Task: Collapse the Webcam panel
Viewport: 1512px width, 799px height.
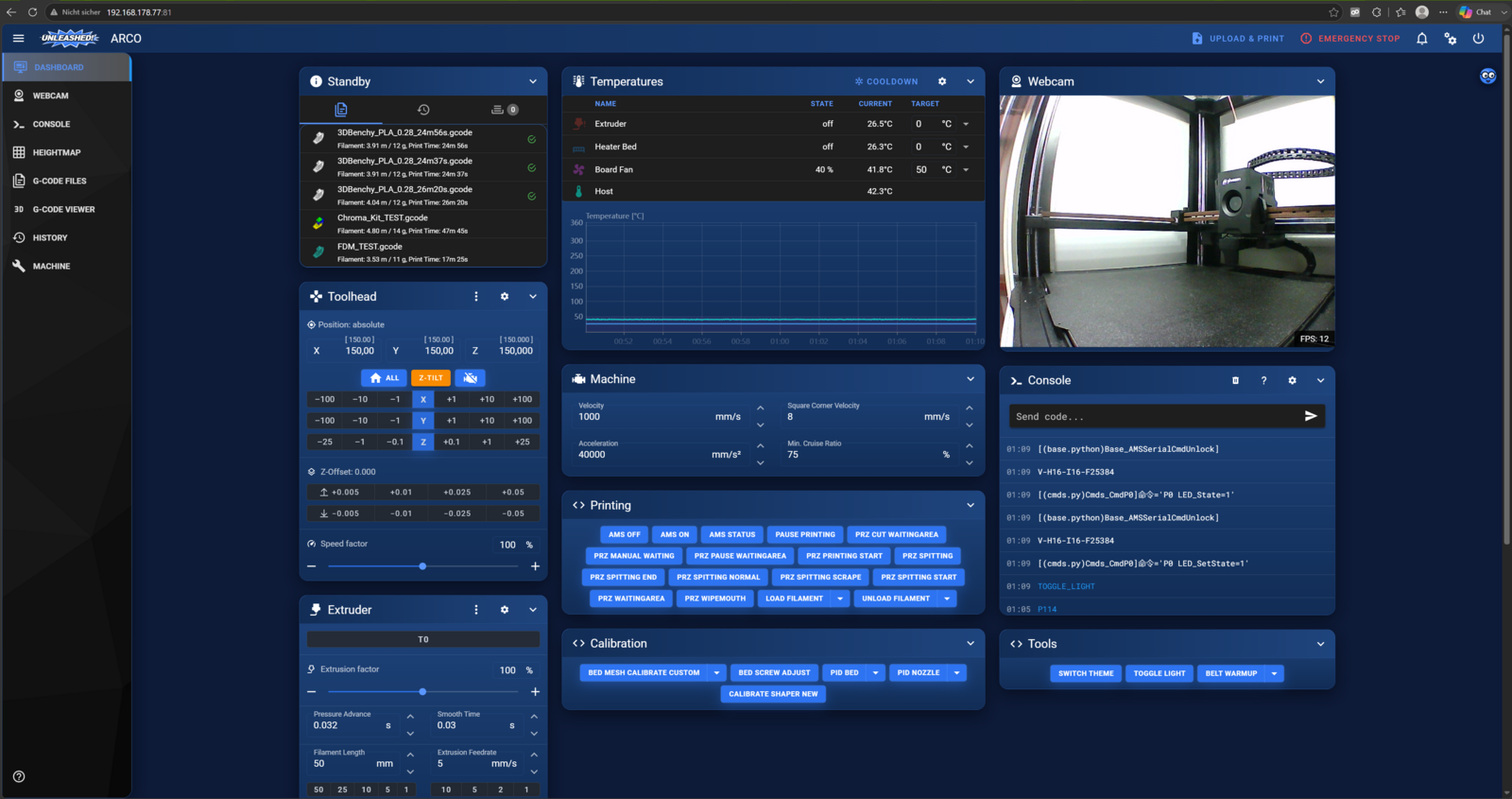Action: 1320,81
